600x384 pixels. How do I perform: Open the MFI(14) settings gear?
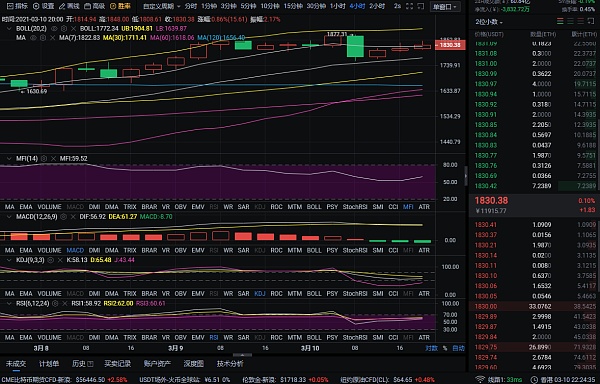point(44,158)
